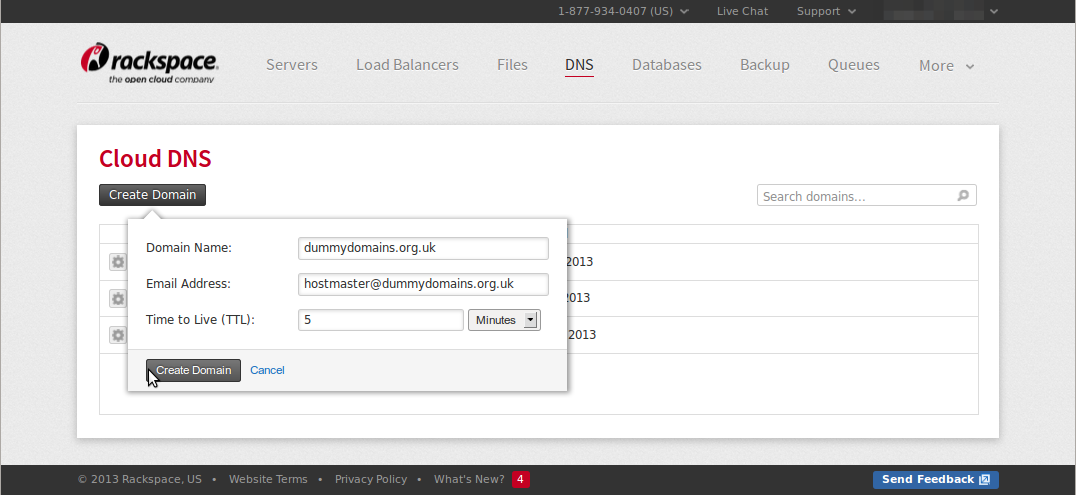Viewport: 1076px width, 495px height.
Task: Open the Servers tab
Action: (292, 65)
